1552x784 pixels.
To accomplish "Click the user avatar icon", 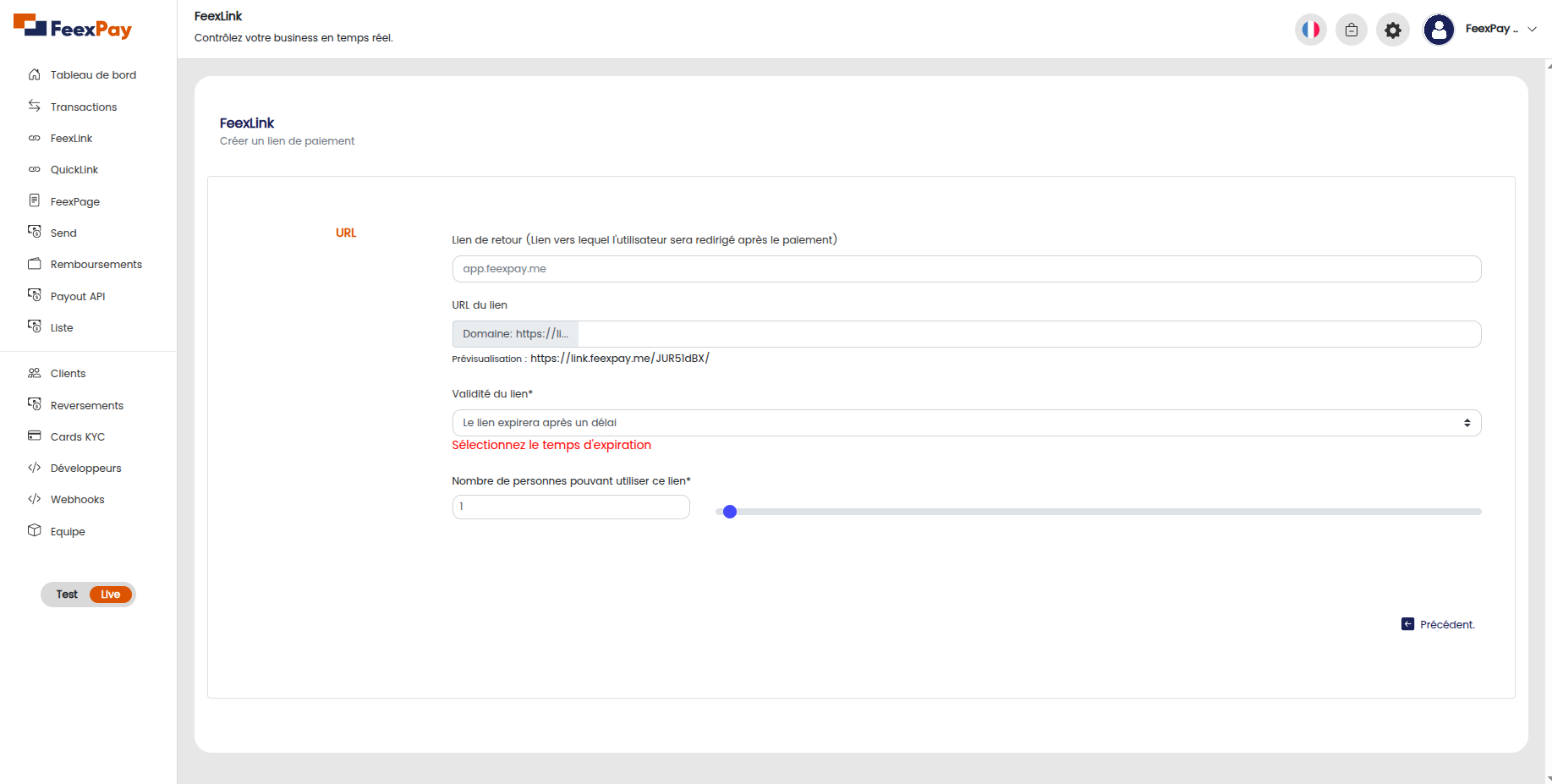I will tap(1439, 30).
